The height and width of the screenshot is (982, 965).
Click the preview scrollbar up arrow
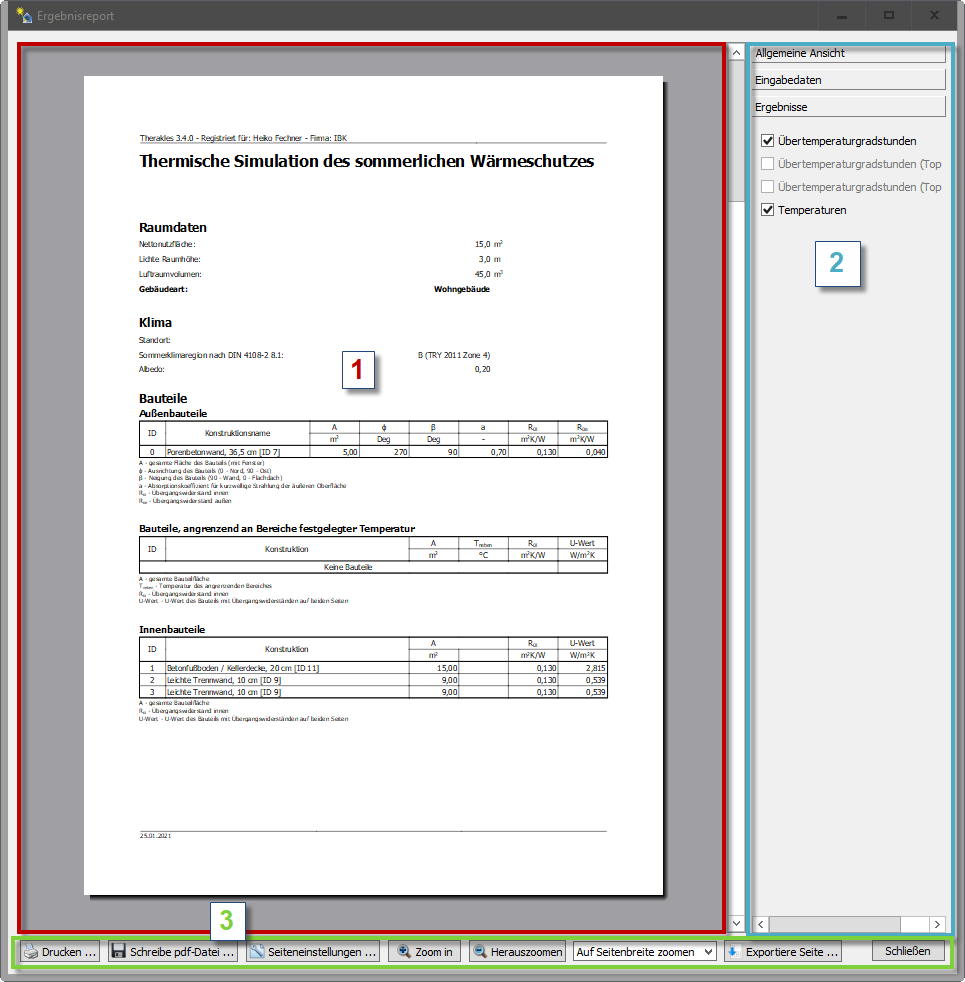click(736, 53)
